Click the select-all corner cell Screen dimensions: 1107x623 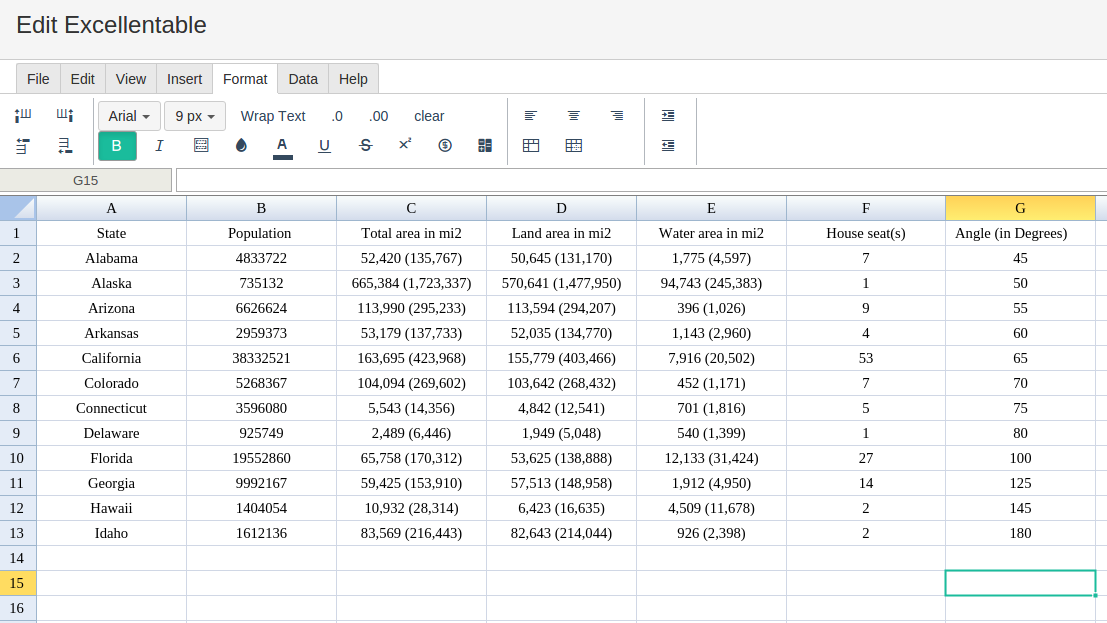click(x=18, y=208)
